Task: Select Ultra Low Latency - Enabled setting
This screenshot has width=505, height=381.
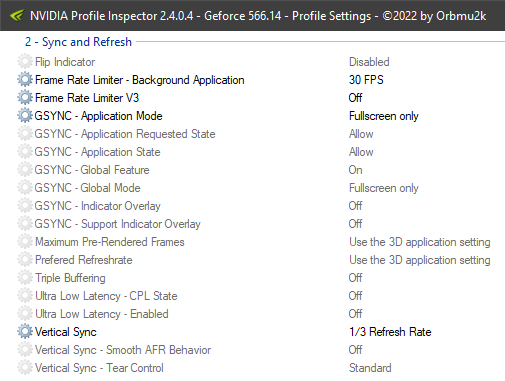Action: [102, 314]
